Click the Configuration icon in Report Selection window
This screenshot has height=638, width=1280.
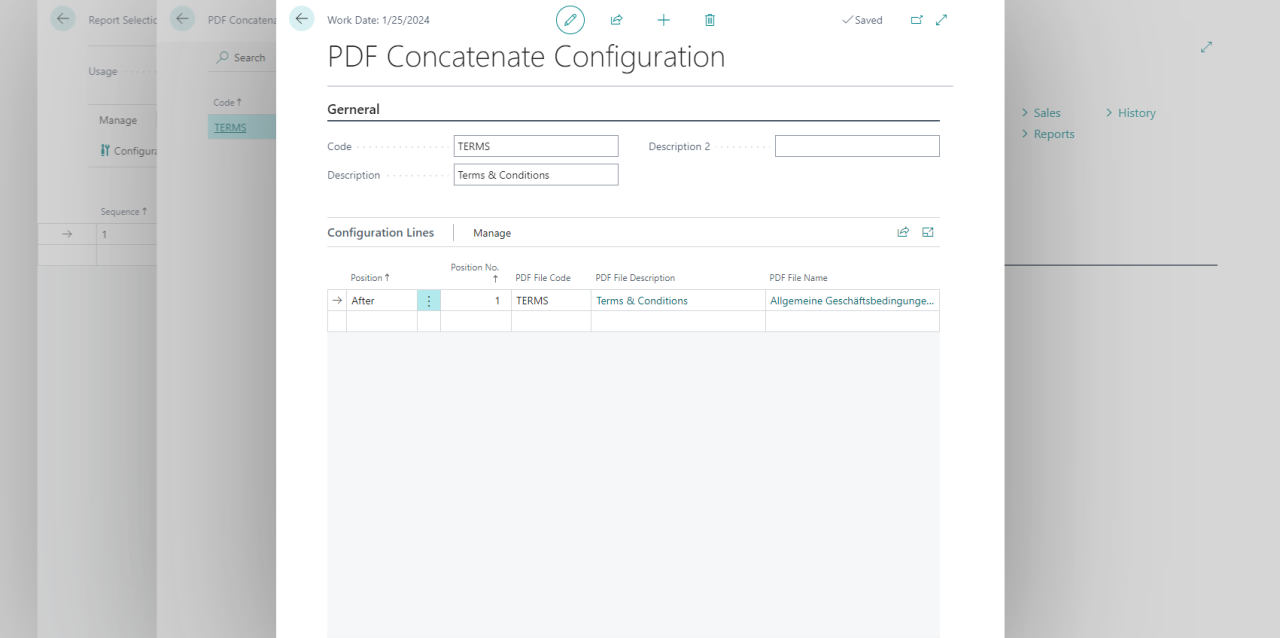click(x=106, y=151)
